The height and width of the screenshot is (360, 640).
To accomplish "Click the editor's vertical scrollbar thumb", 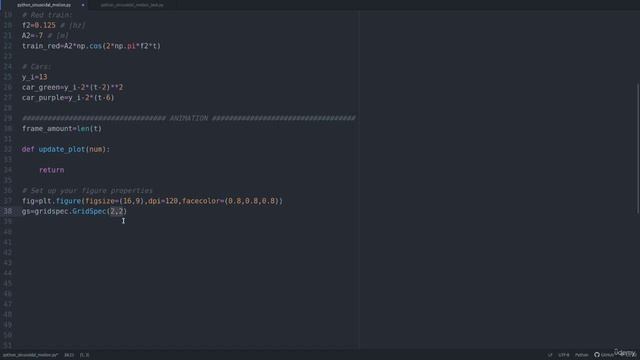I will (x=638, y=148).
